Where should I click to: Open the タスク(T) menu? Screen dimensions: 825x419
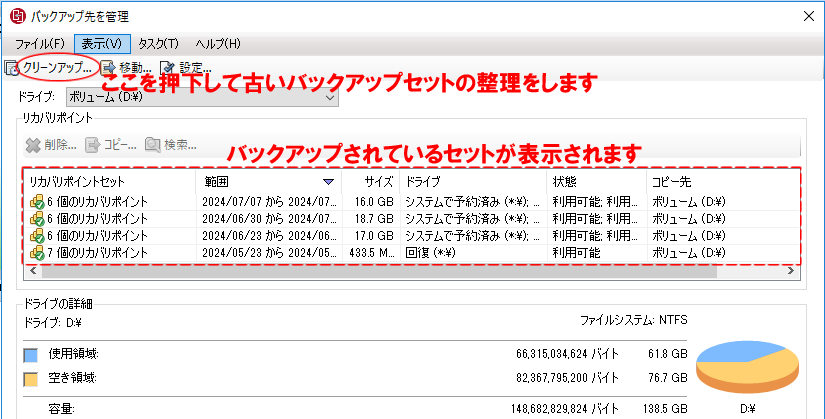pos(158,44)
